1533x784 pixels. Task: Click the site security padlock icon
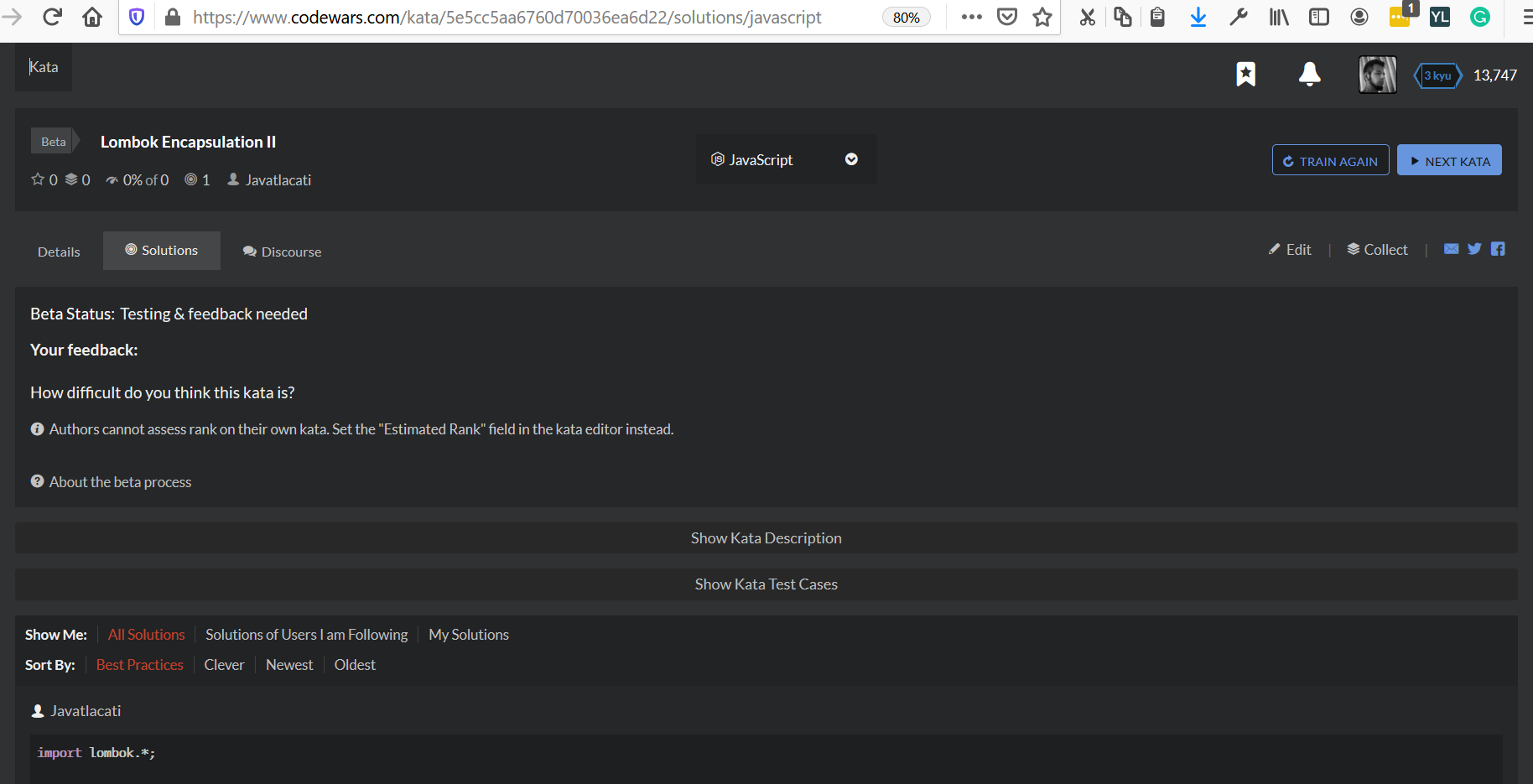(x=172, y=17)
